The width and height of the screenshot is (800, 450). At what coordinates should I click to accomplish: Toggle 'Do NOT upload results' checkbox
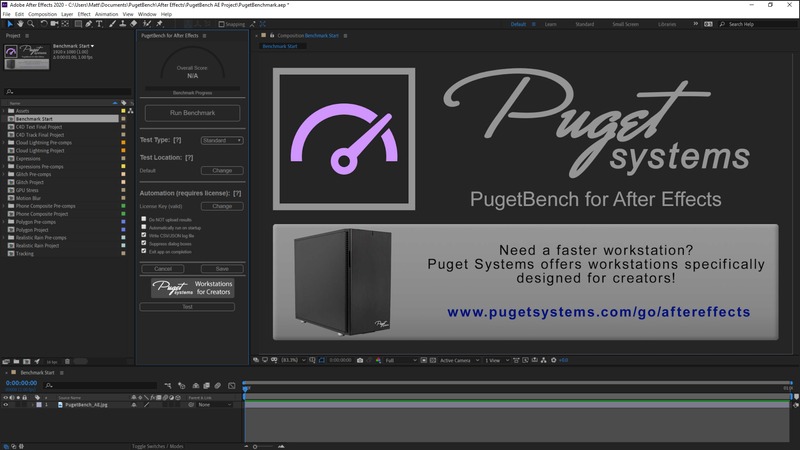tap(144, 218)
